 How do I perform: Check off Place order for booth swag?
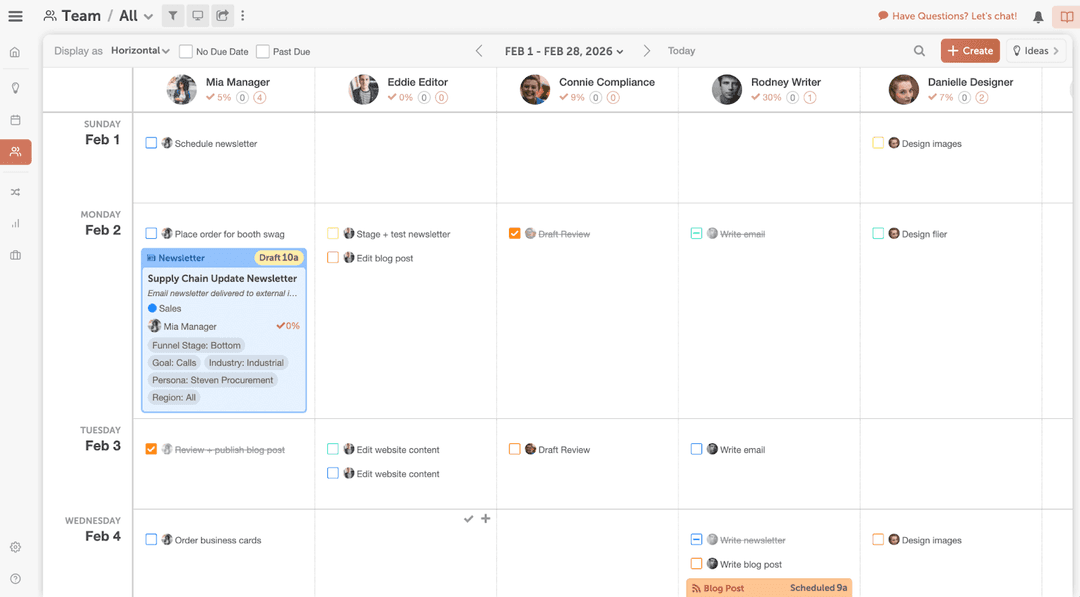pos(151,233)
